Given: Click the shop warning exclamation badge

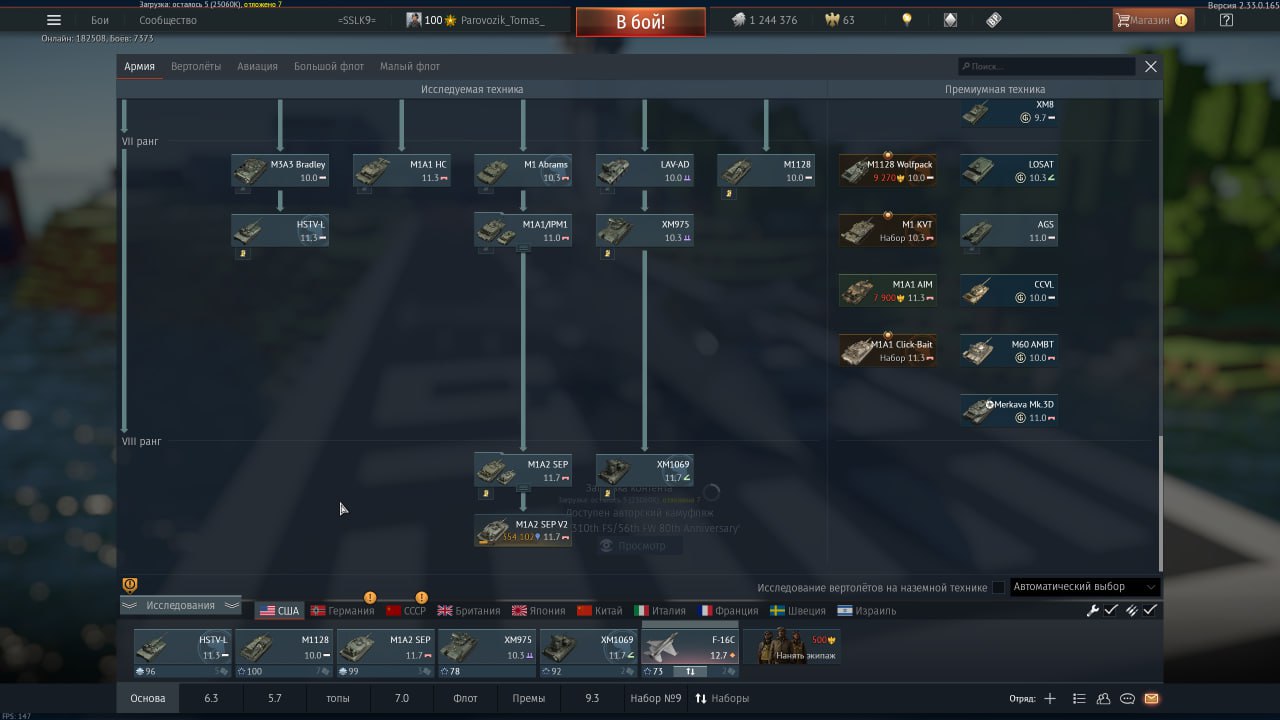Looking at the screenshot, I should tap(1181, 20).
